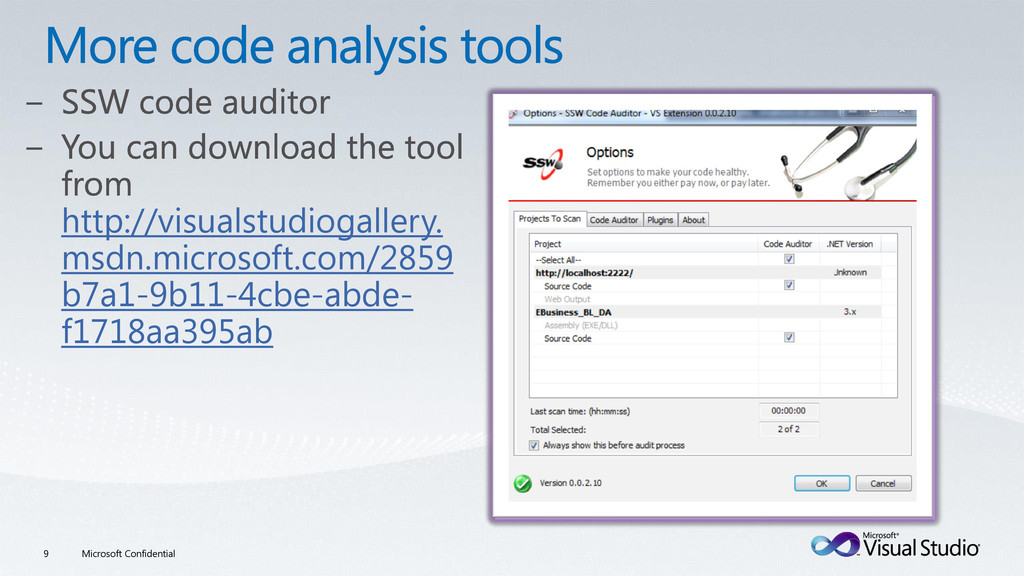Toggle EBusiness_BL_DA Source Code checkbox
Image resolution: width=1024 pixels, height=576 pixels.
click(789, 338)
